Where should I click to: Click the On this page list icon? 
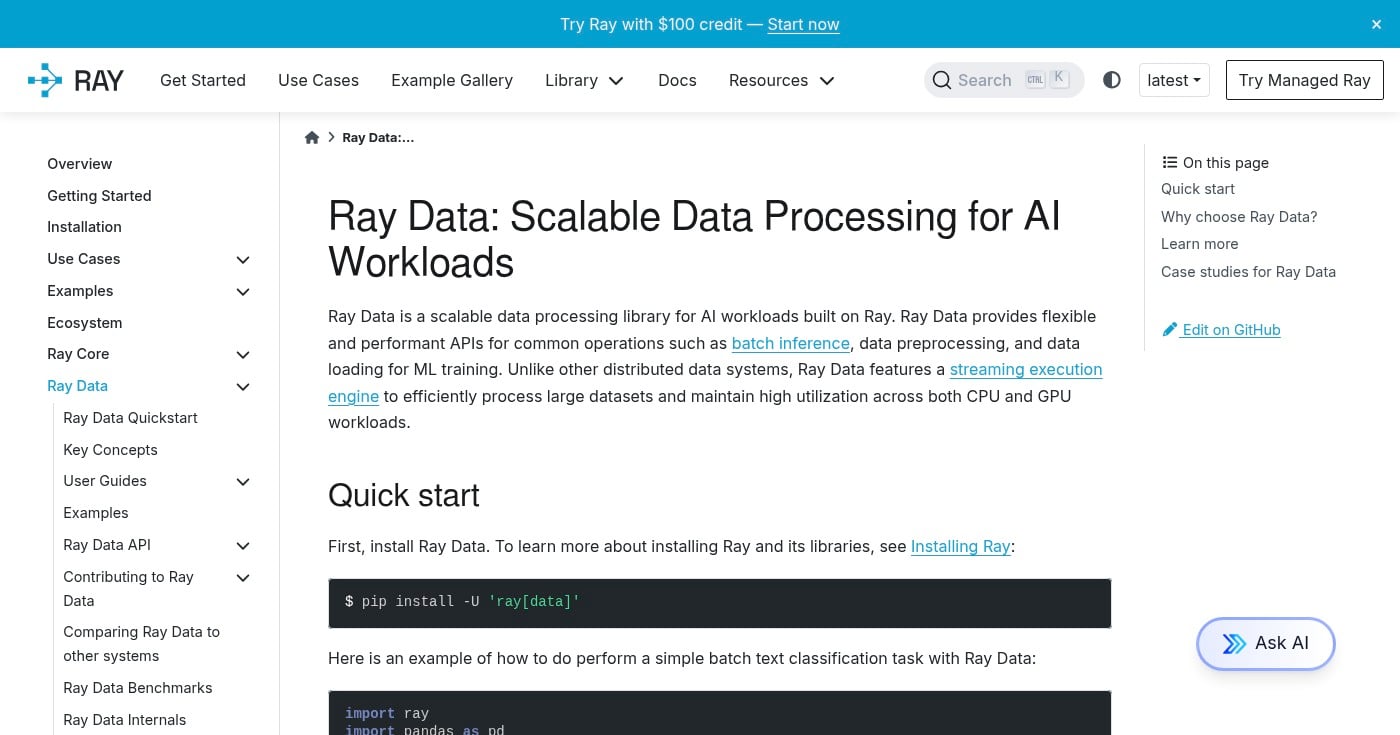tap(1169, 162)
